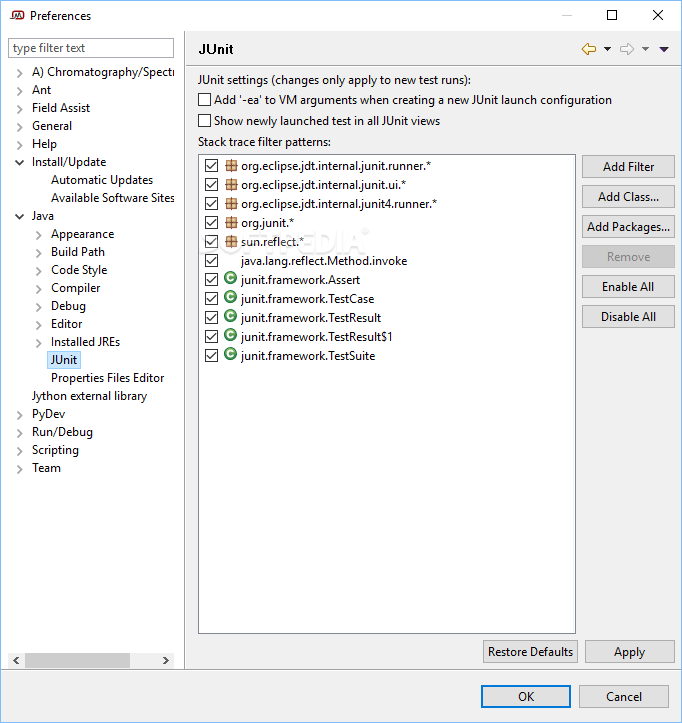Open the preferences view menu triangle
The height and width of the screenshot is (723, 682).
click(664, 49)
